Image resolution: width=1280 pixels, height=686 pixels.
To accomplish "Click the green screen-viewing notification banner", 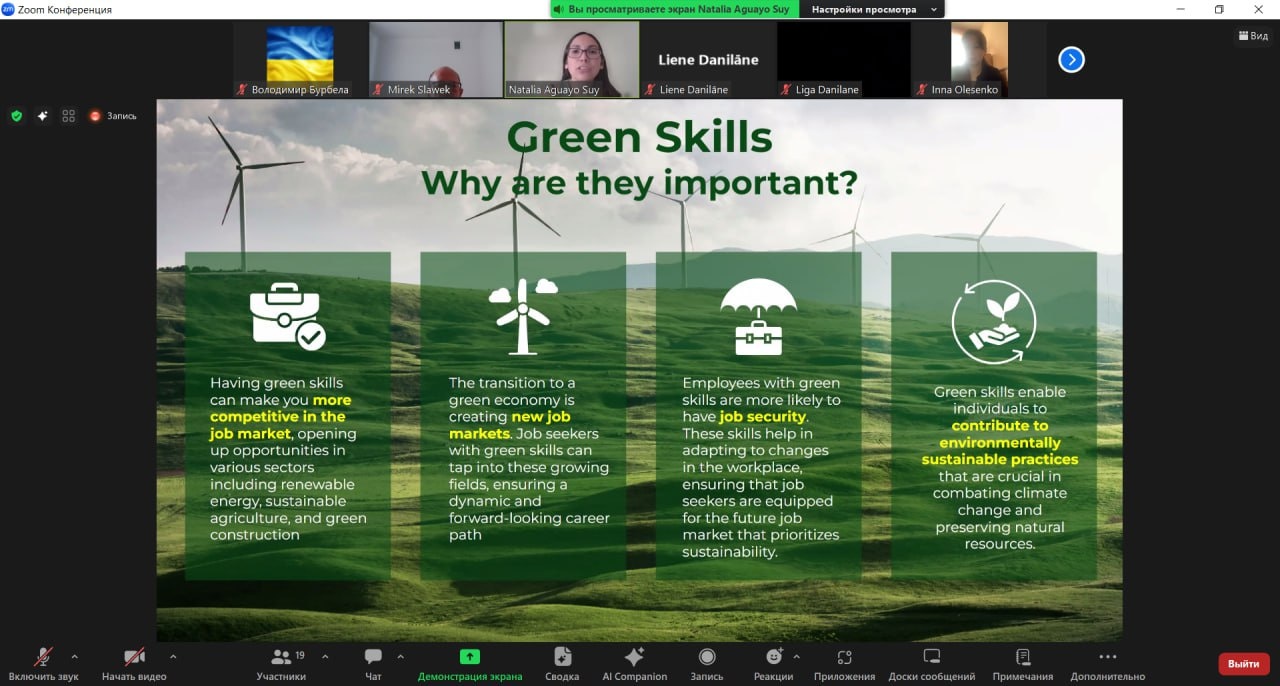I will tap(674, 9).
